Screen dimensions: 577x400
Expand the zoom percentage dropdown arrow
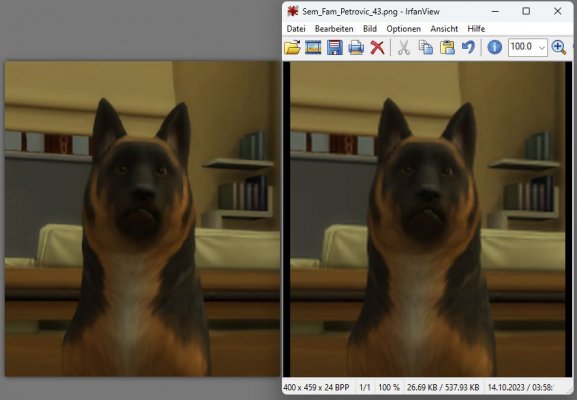click(x=542, y=47)
